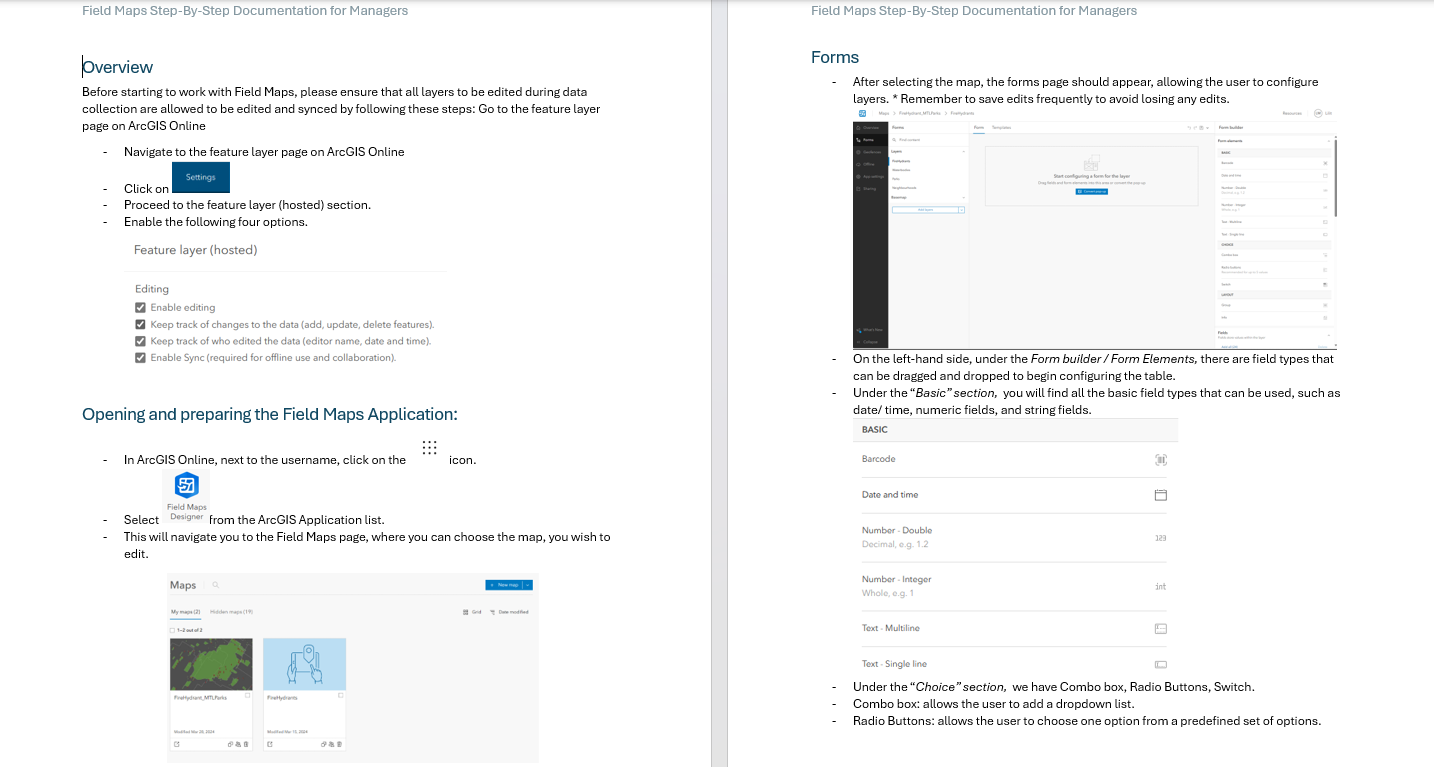Toggle the Enable Sync checkbox
This screenshot has width=1434, height=767.
[x=141, y=358]
